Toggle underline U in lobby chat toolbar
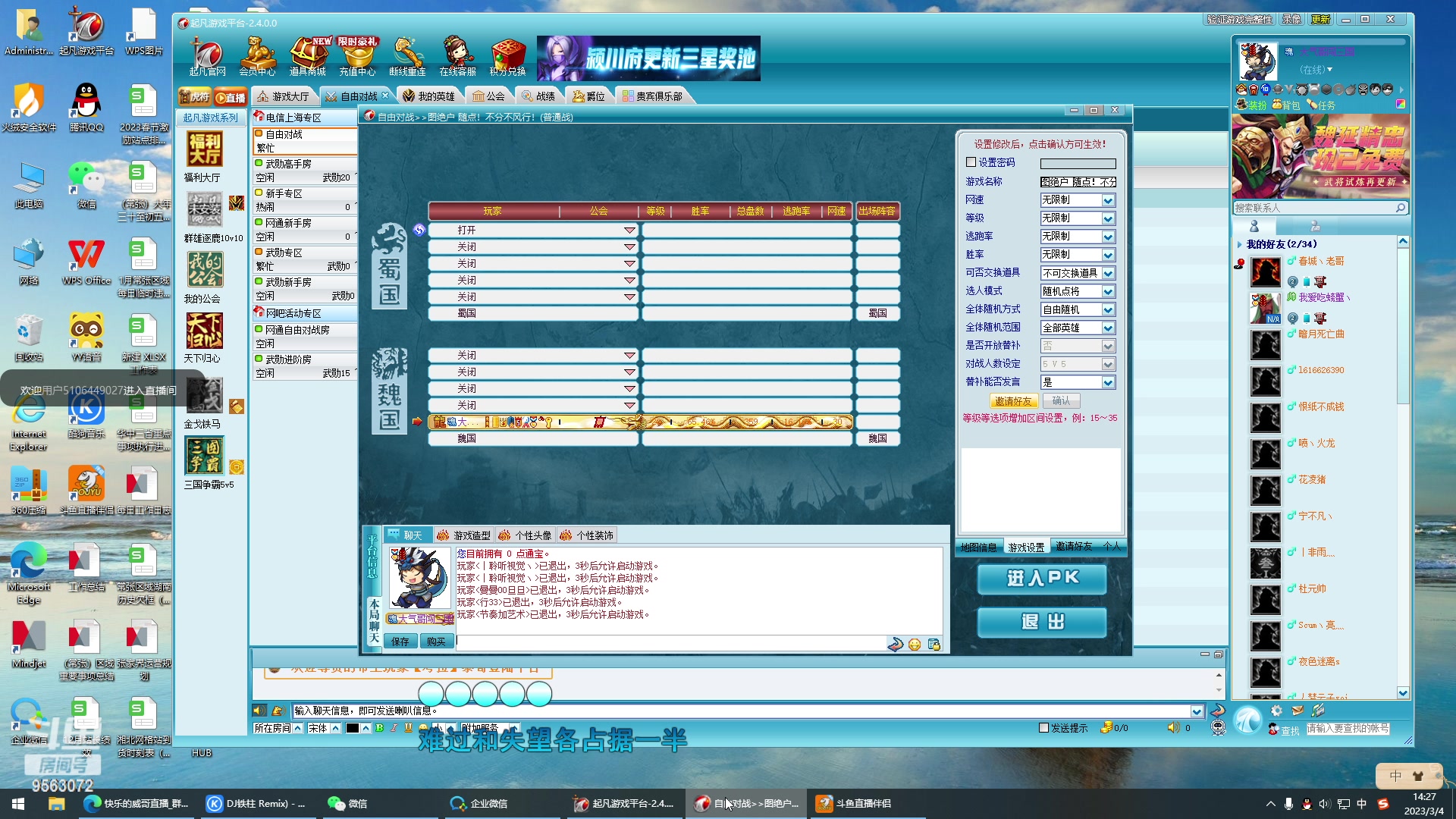 point(408,728)
